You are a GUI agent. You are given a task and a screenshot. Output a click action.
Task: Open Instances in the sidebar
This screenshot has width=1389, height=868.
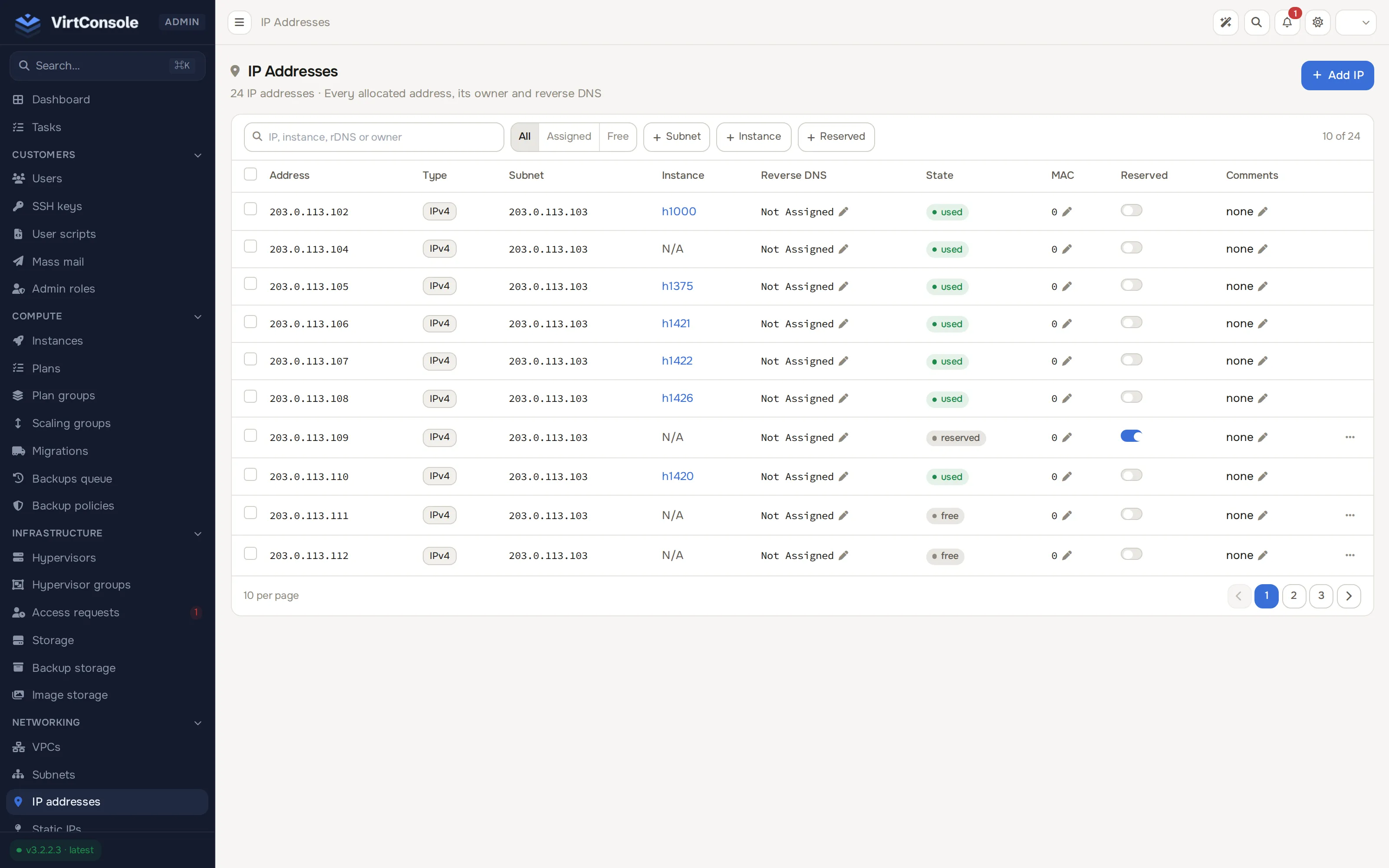click(107, 341)
